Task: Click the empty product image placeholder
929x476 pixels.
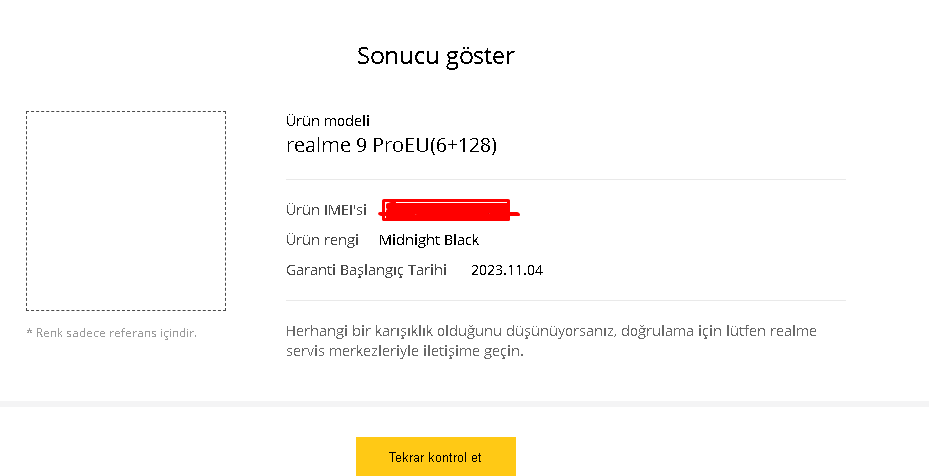Action: [126, 211]
